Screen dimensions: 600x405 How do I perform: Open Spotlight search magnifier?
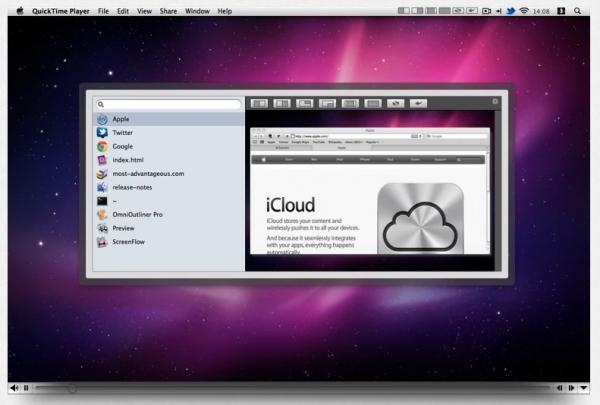click(x=577, y=11)
